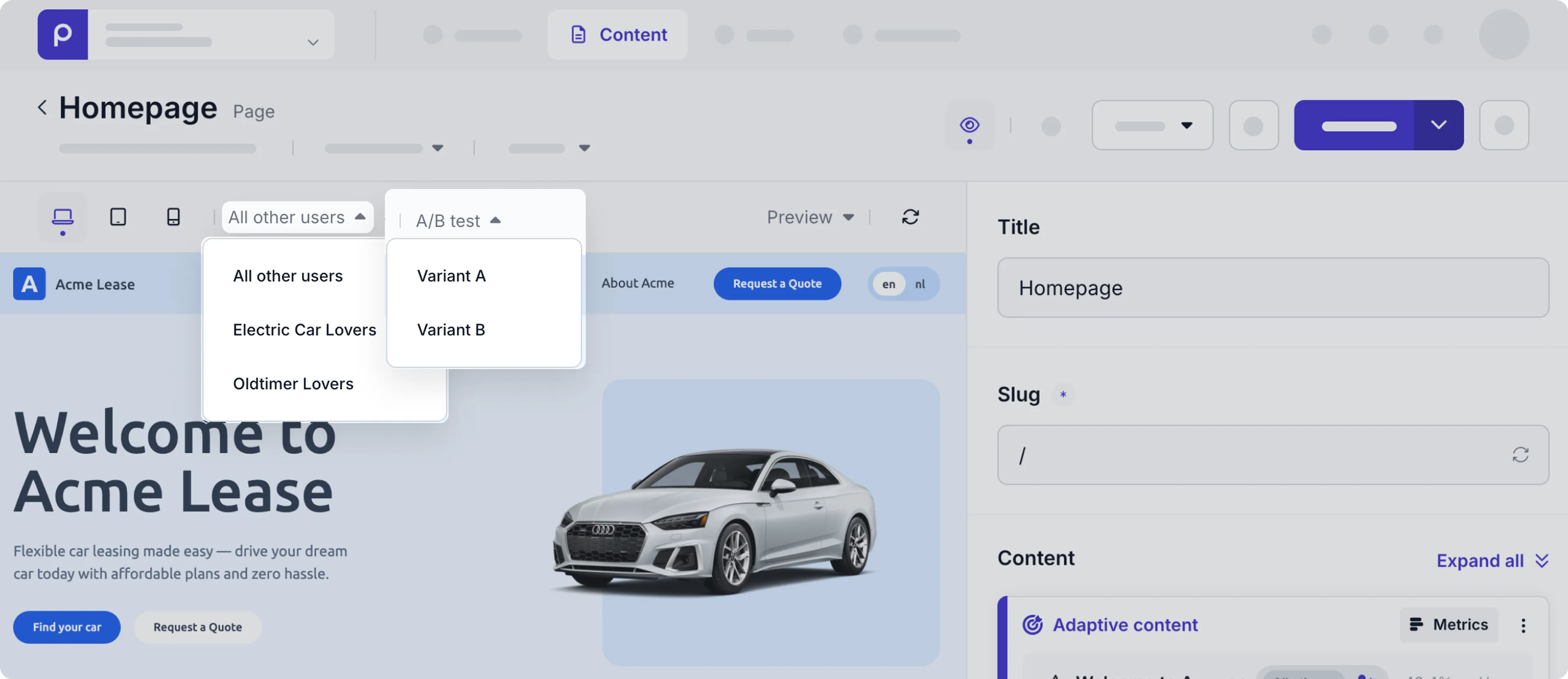Select Content in the top navigation
The image size is (1568, 679).
617,35
